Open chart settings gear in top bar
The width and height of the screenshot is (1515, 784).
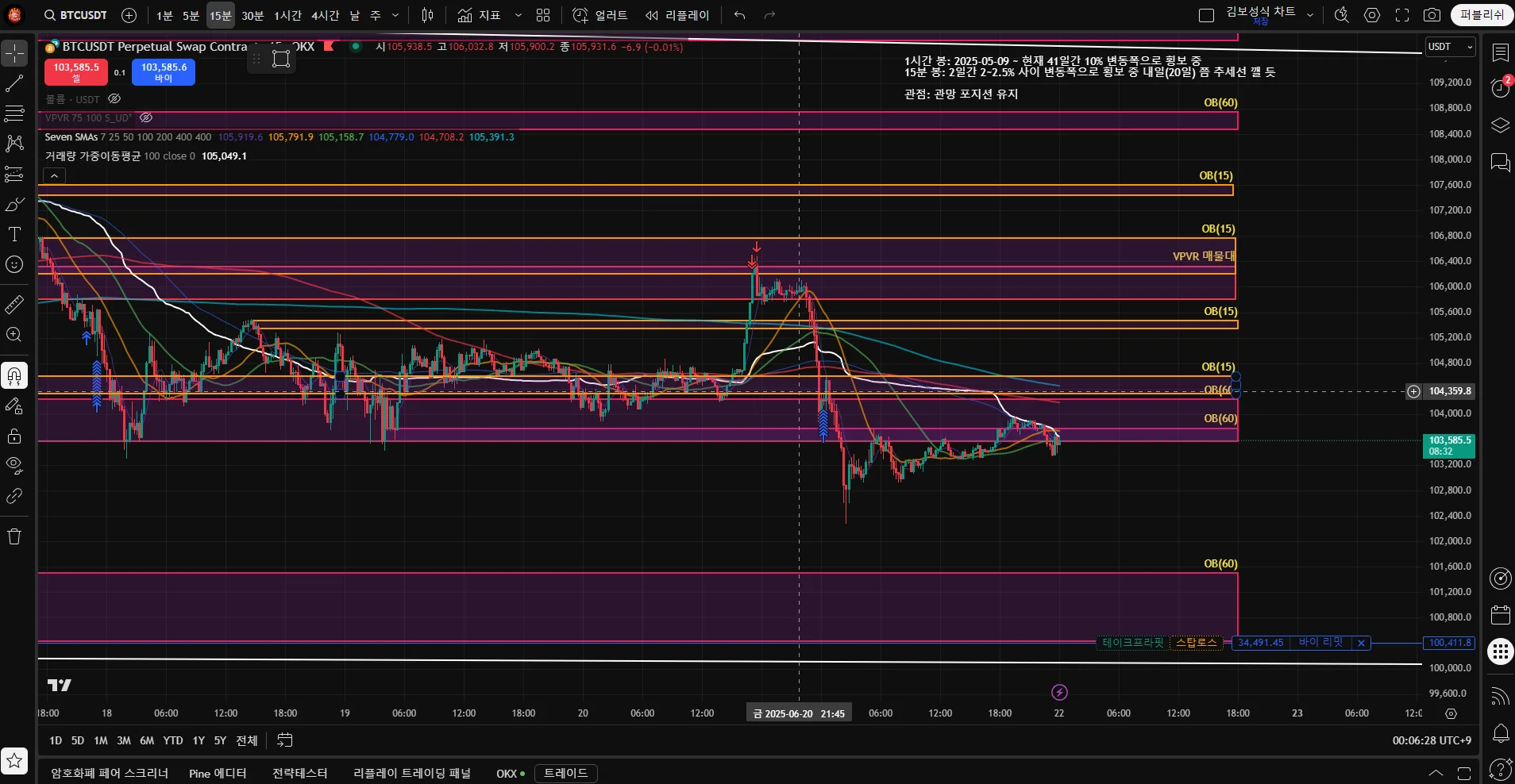click(1372, 15)
